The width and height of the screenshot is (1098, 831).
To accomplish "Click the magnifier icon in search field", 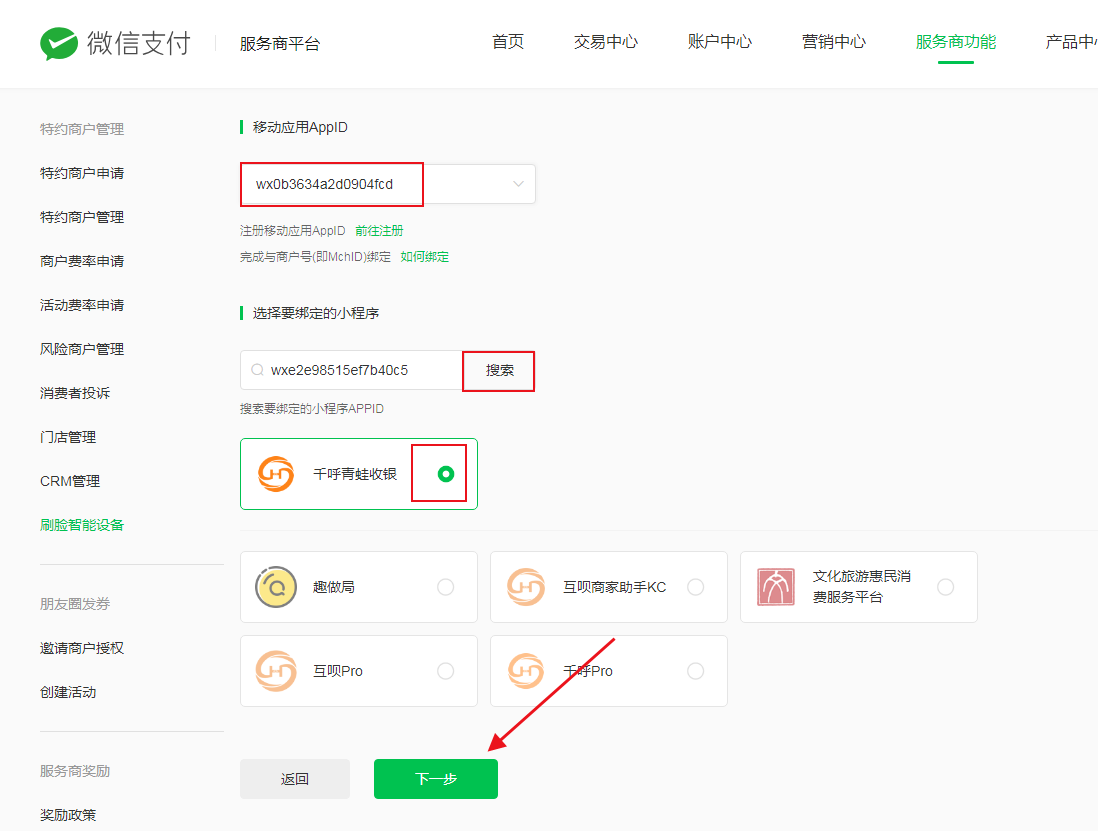I will point(258,370).
